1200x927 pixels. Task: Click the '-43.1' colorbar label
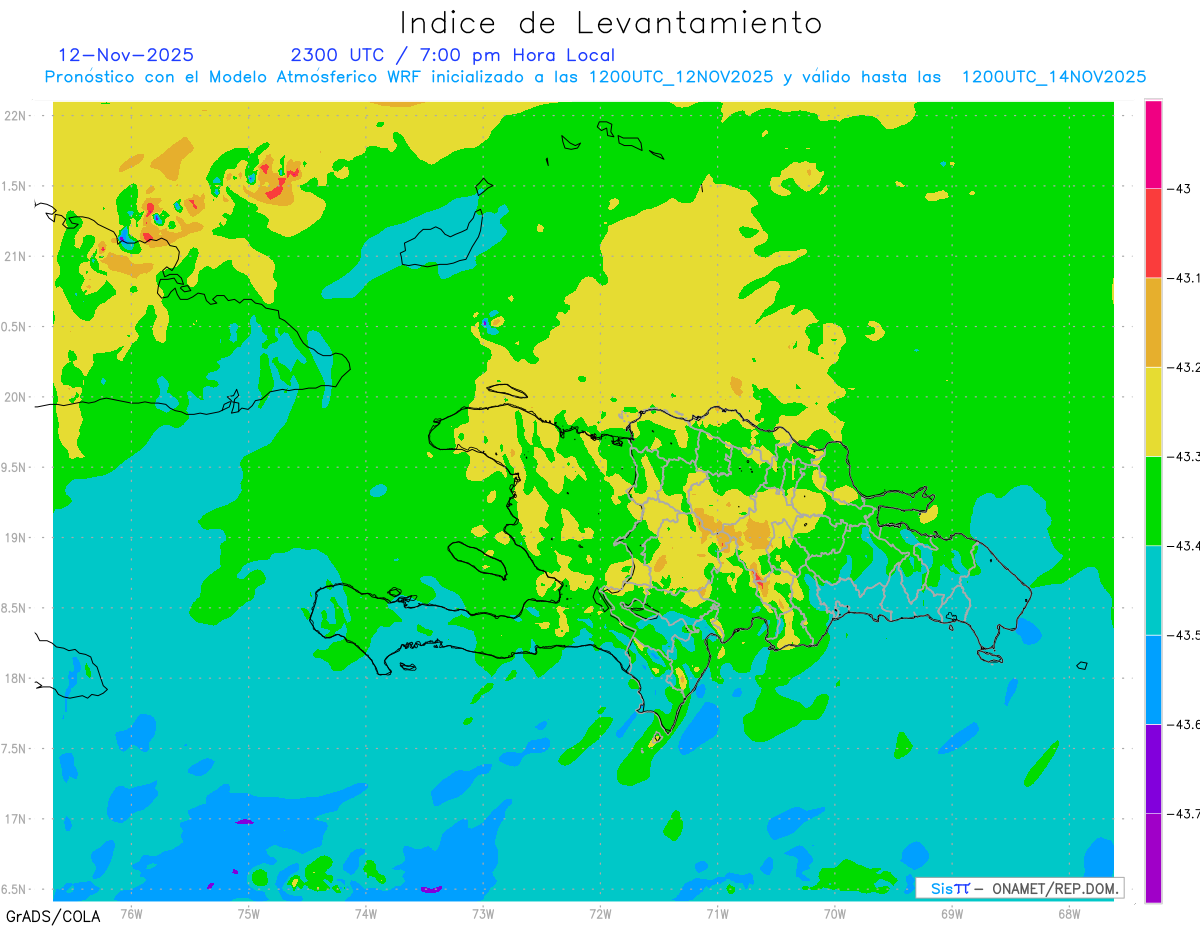coord(1182,278)
